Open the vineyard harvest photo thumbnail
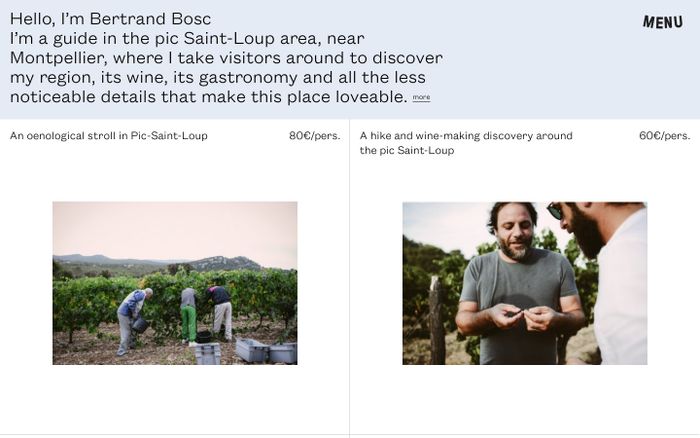Image resolution: width=700 pixels, height=438 pixels. 174,283
